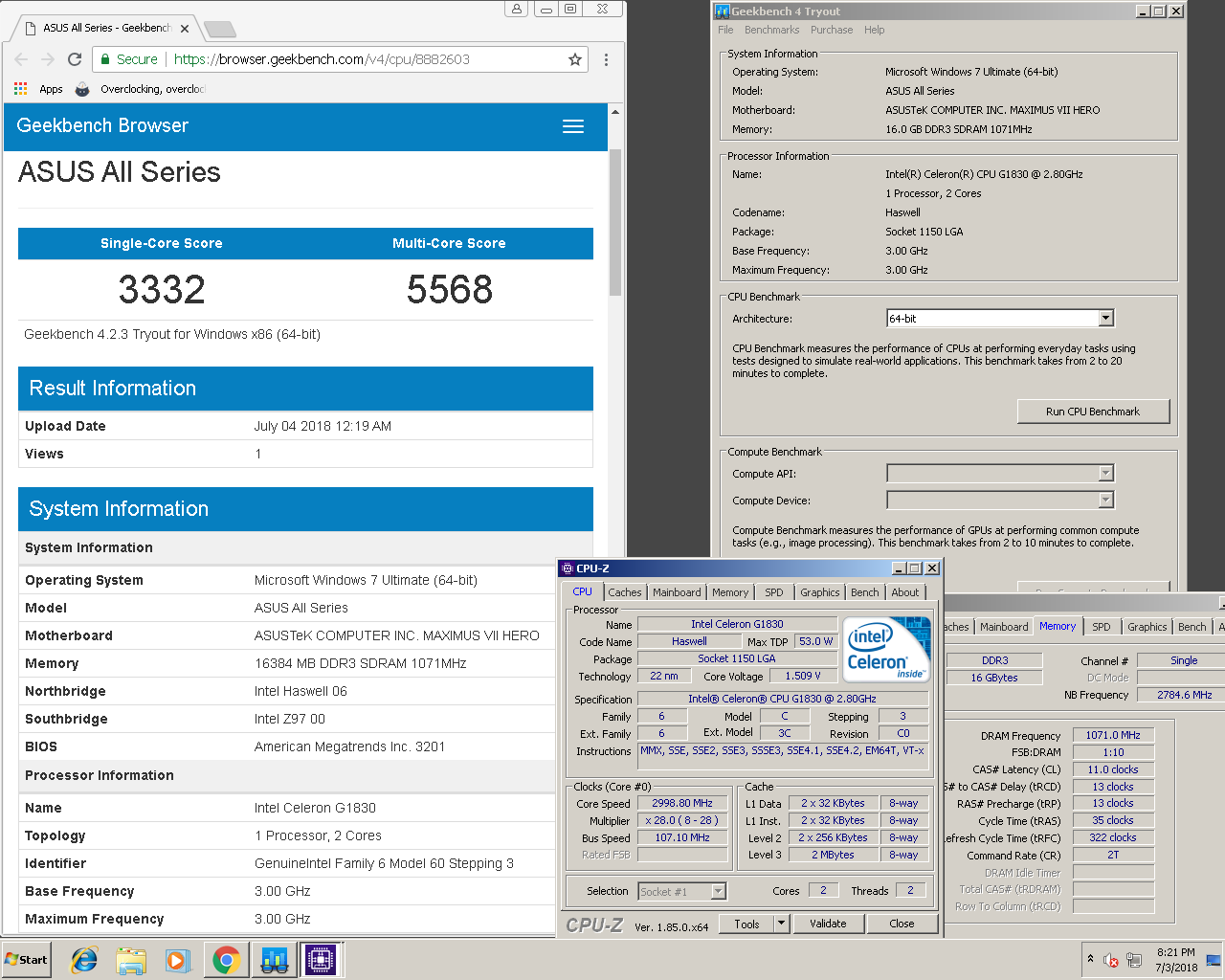Screen dimensions: 1225x980
Task: Switch to Mainboard tab in front CPU-Z
Action: [677, 592]
